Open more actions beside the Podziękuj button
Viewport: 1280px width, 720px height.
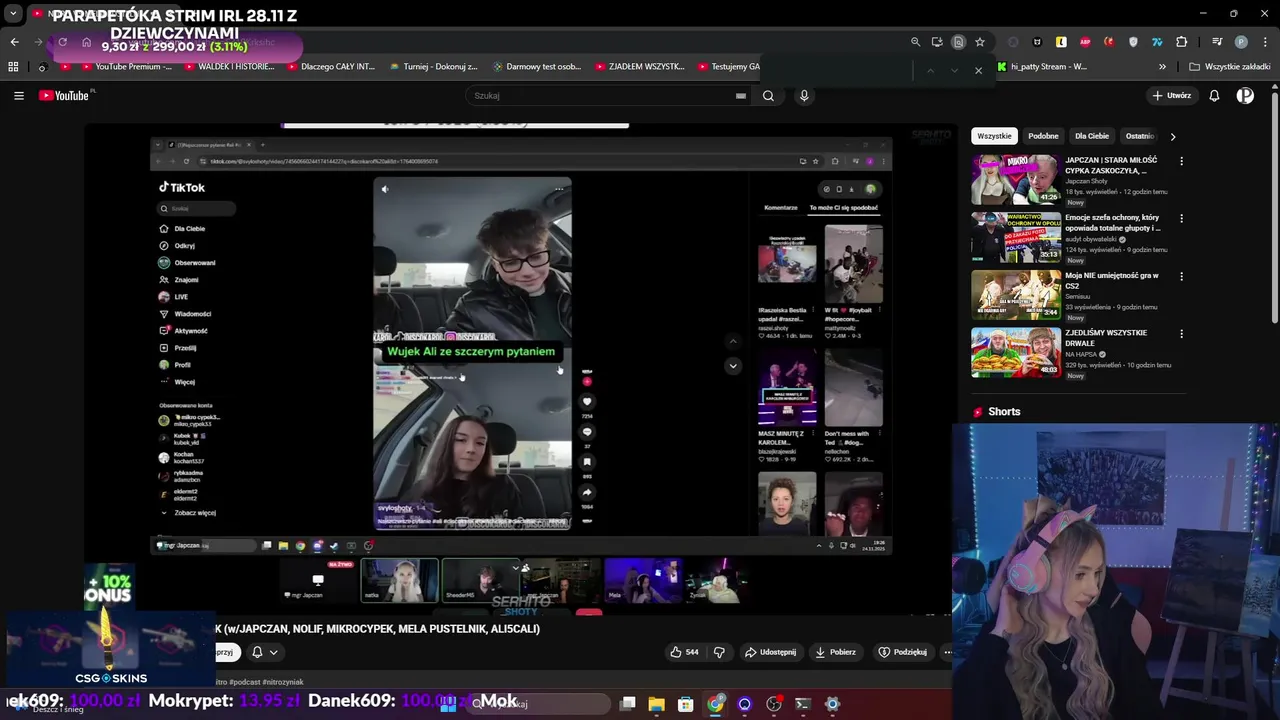click(947, 652)
